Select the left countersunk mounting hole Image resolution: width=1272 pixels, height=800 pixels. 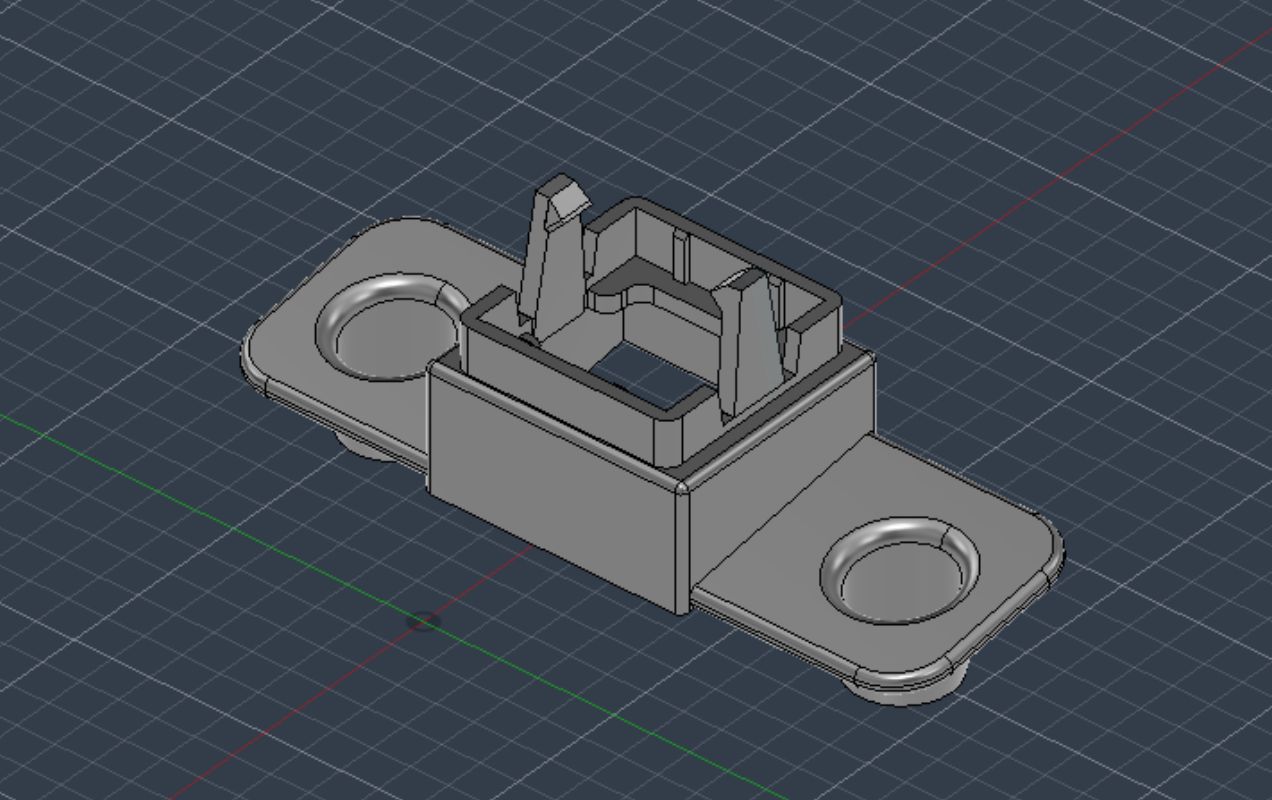pyautogui.click(x=385, y=338)
